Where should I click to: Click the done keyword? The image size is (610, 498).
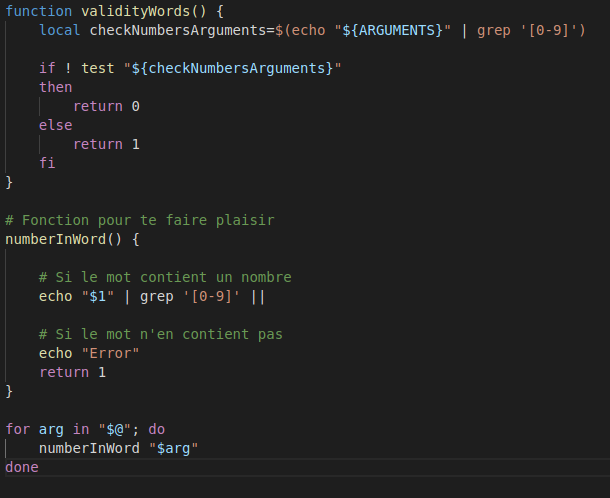tap(22, 467)
